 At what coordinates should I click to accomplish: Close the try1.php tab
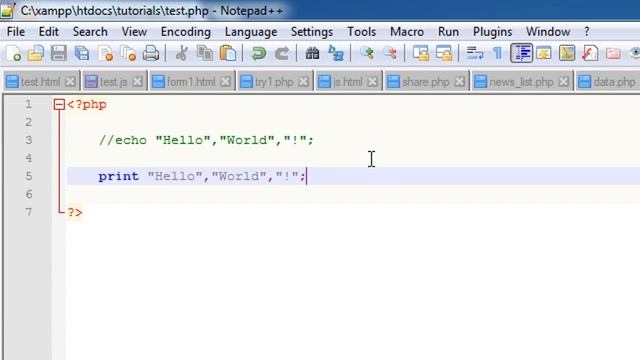coord(303,82)
